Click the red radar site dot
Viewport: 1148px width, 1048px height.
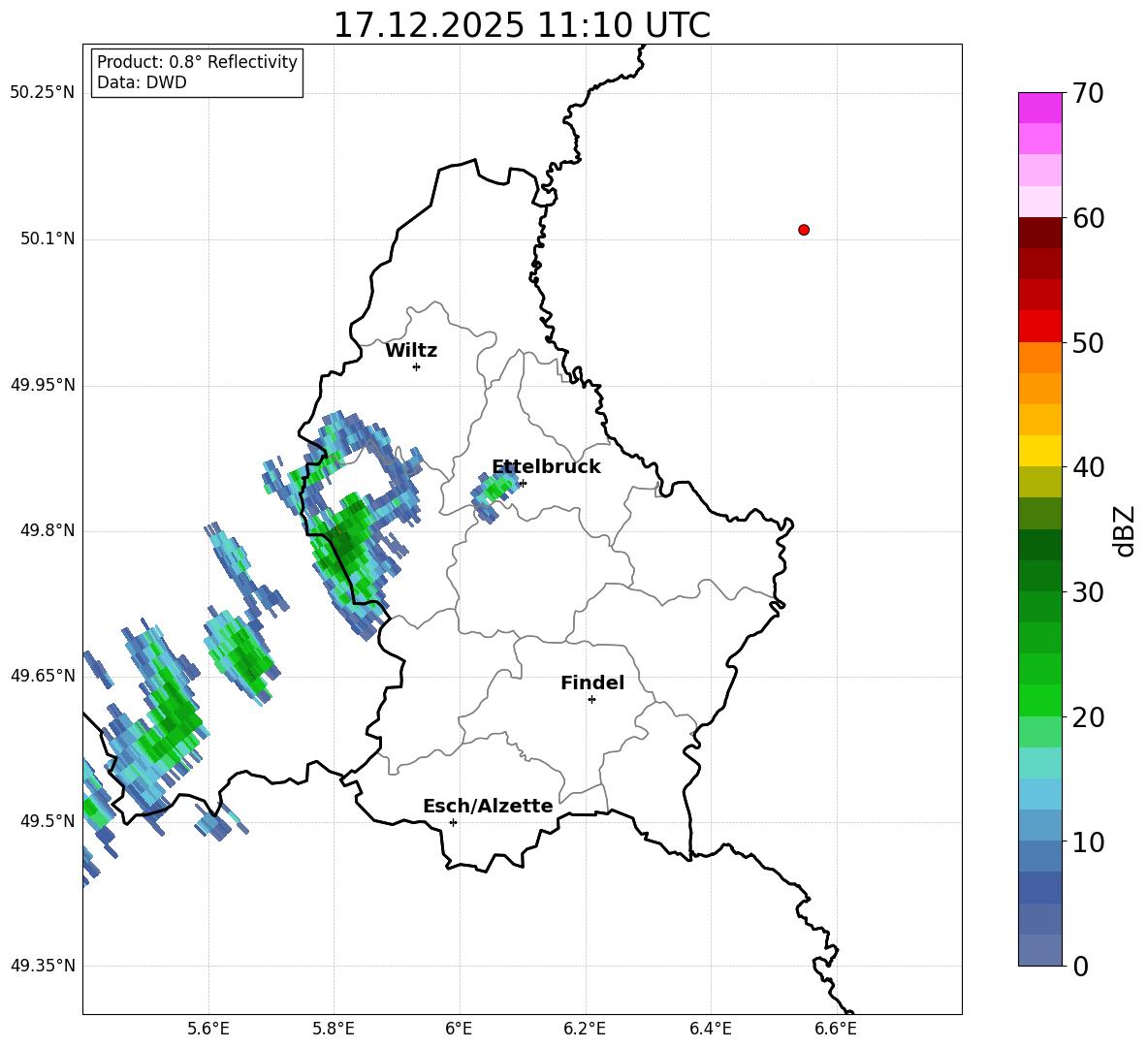coord(804,230)
